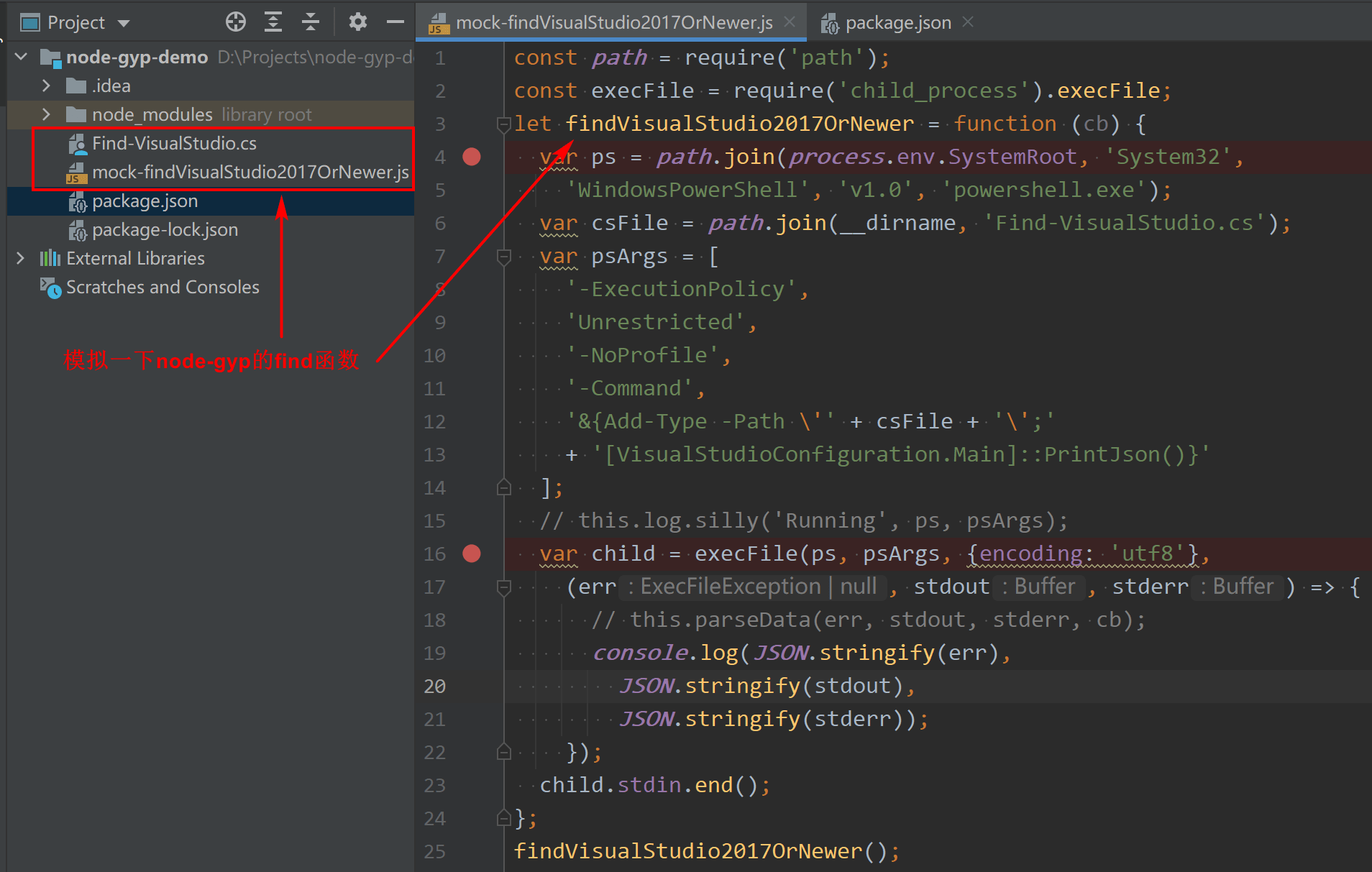Click the fold end marker on line 24
The height and width of the screenshot is (872, 1372).
(x=503, y=818)
